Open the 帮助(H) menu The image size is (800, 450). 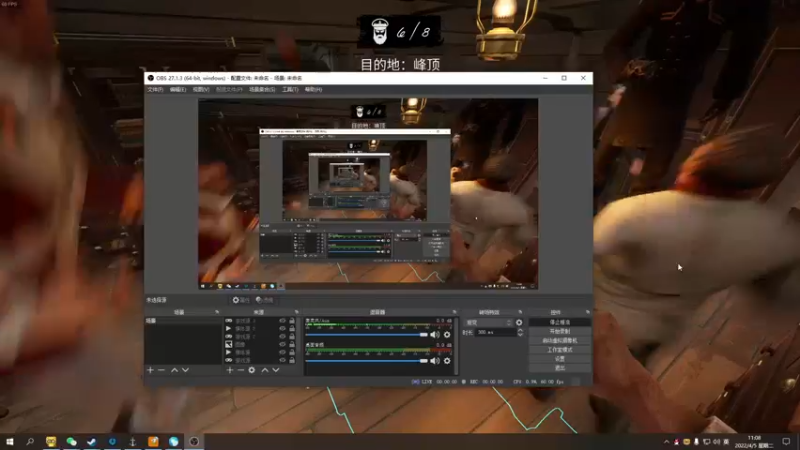coord(313,89)
